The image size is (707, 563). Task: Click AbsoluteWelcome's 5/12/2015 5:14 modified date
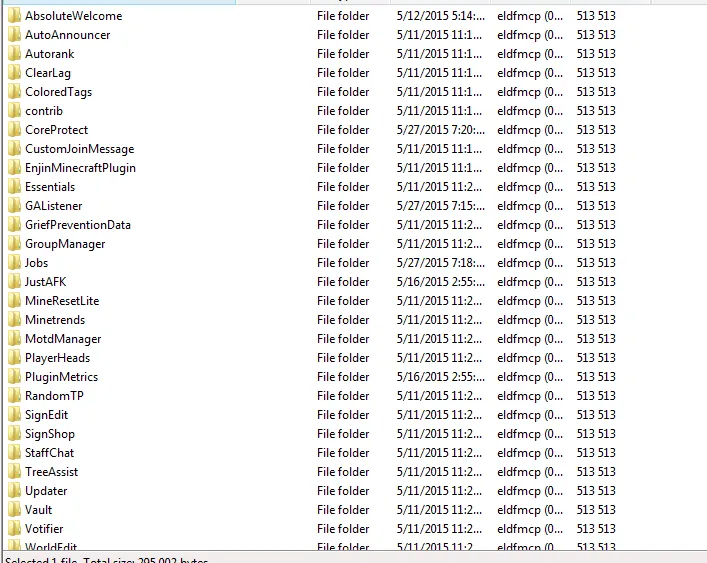441,16
